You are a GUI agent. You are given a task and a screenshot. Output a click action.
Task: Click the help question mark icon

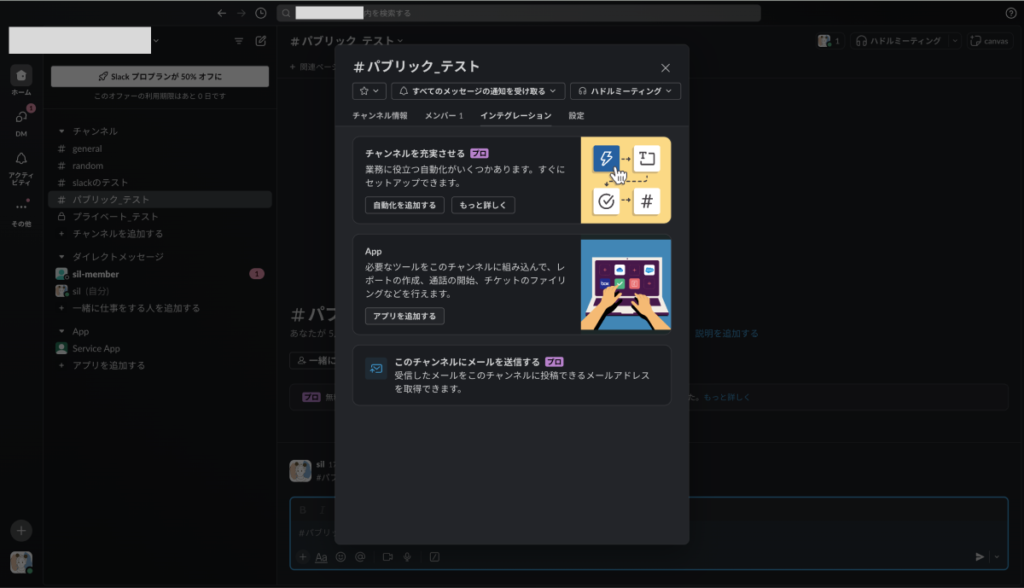point(1010,13)
